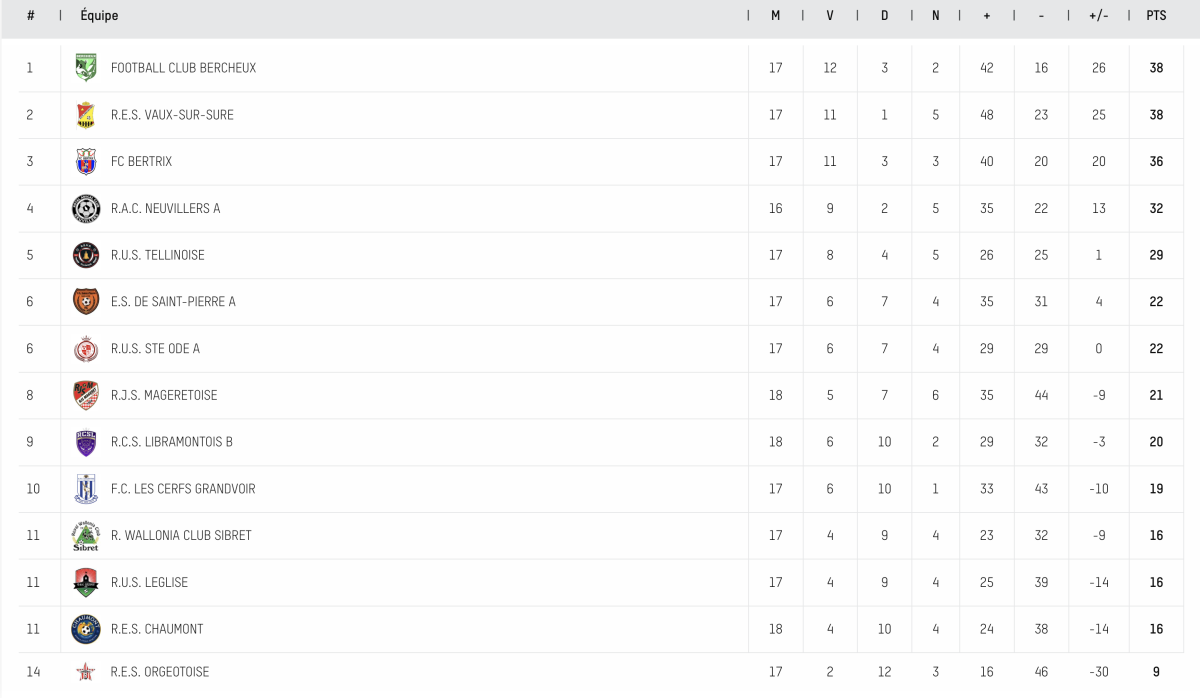The width and height of the screenshot is (1200, 698).
Task: Click the Football Club Bercheux crest icon
Action: pos(86,68)
